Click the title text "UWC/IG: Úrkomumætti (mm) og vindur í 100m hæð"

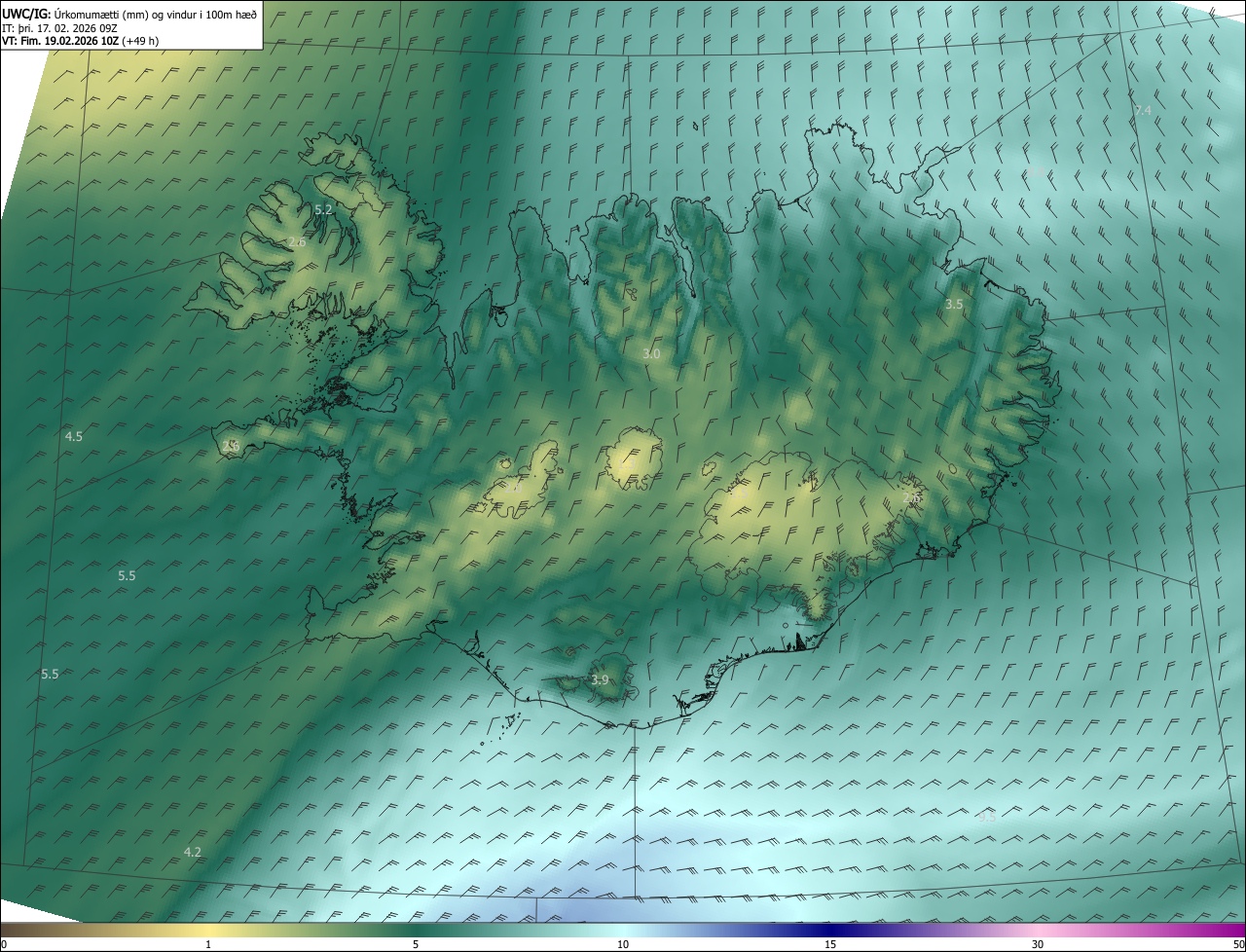pyautogui.click(x=129, y=14)
